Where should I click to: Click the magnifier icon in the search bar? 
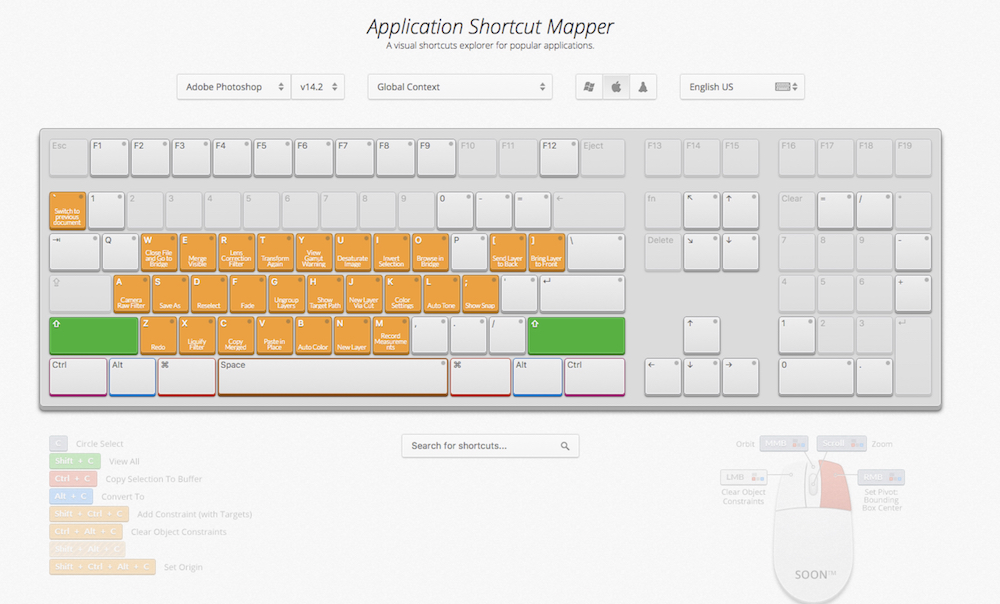tap(565, 446)
